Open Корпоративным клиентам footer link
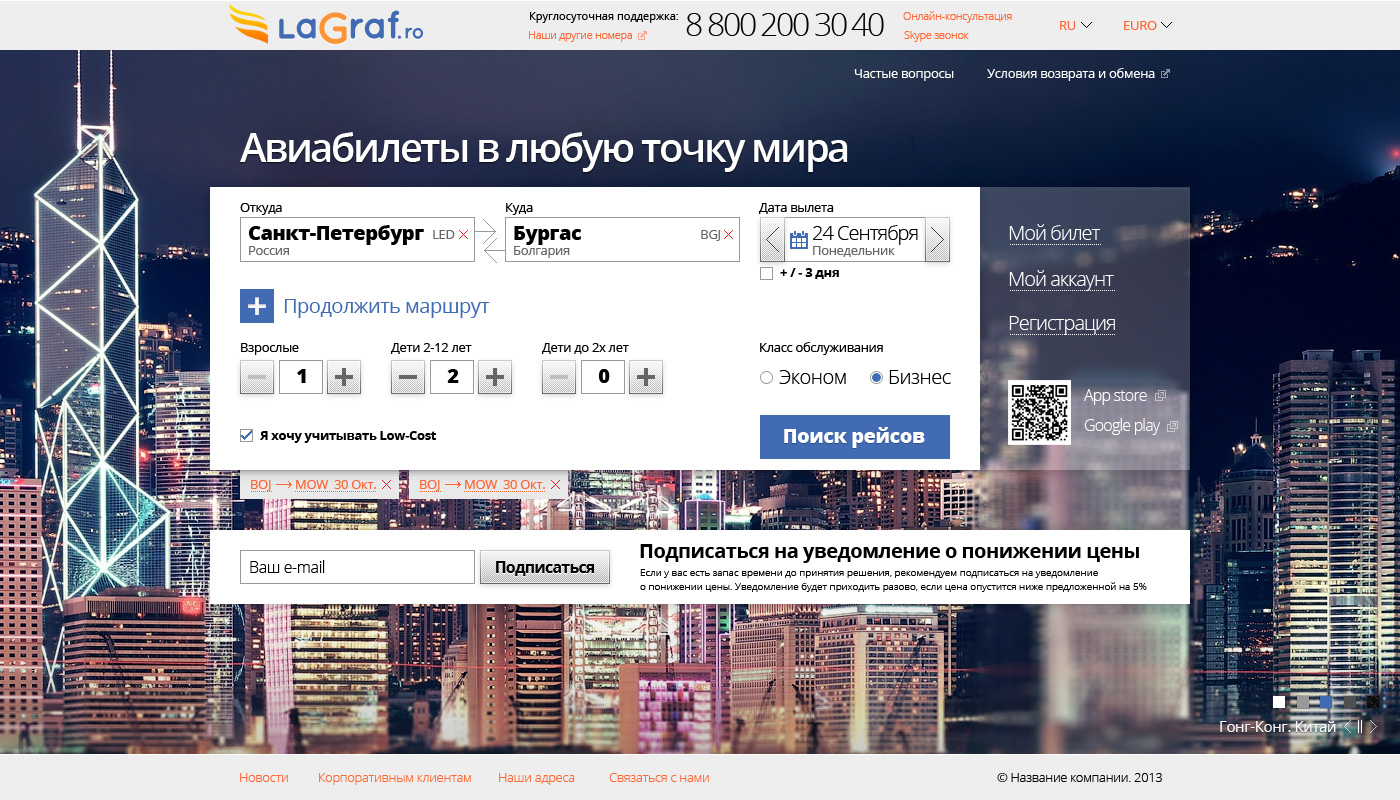This screenshot has width=1400, height=800. click(x=394, y=777)
